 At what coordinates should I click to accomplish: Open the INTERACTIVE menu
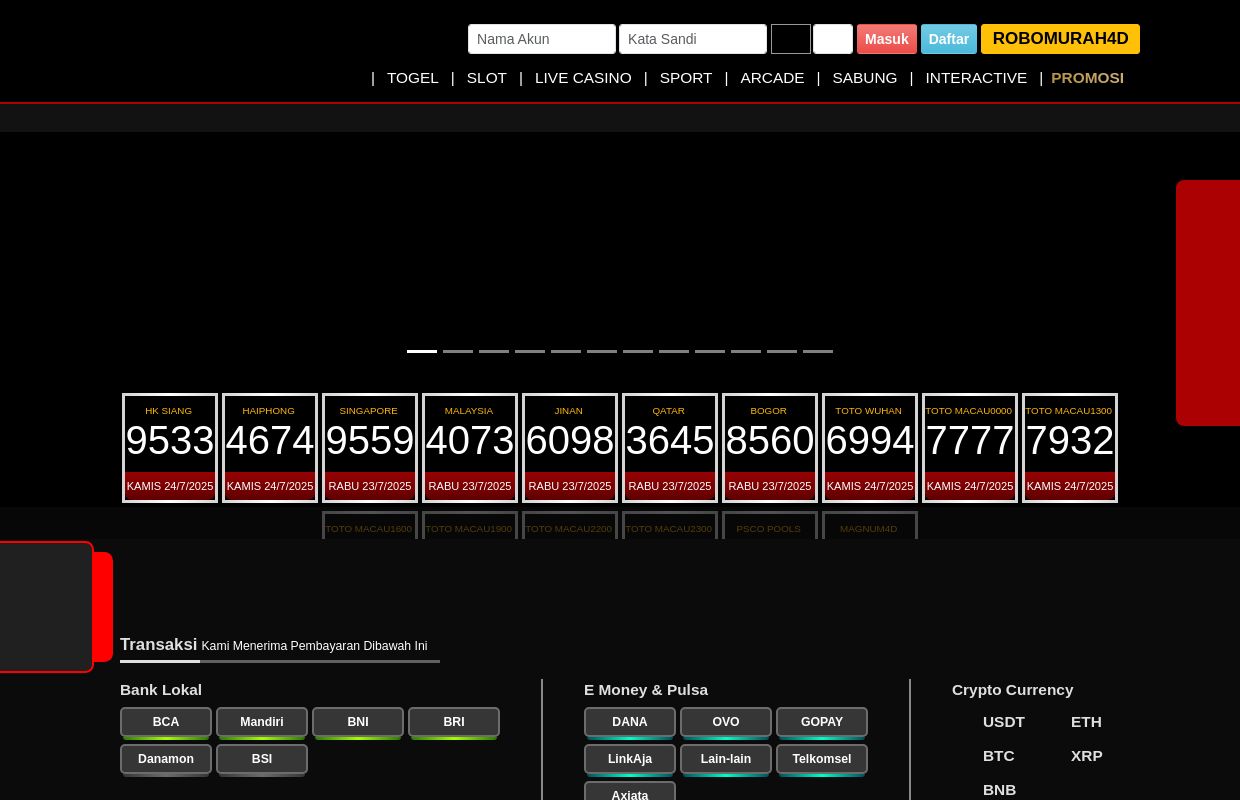tap(976, 78)
